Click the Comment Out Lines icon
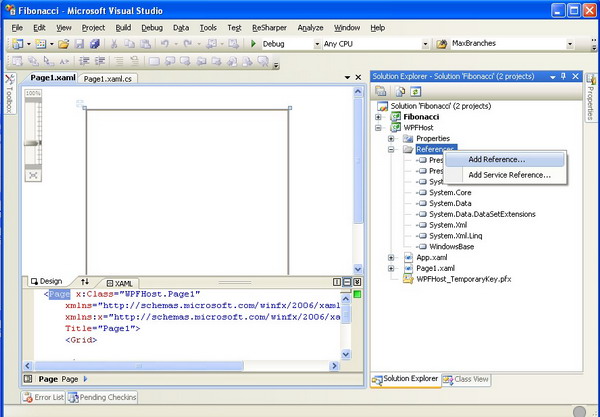600x417 pixels. 119,61
